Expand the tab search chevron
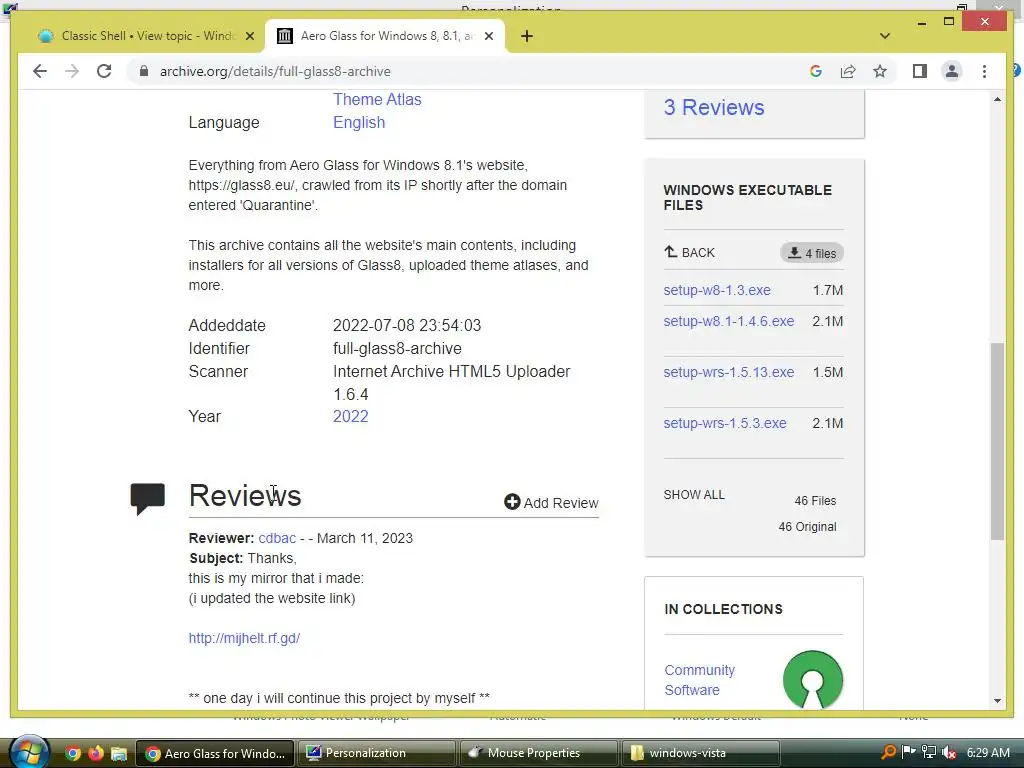This screenshot has height=768, width=1024. click(885, 36)
